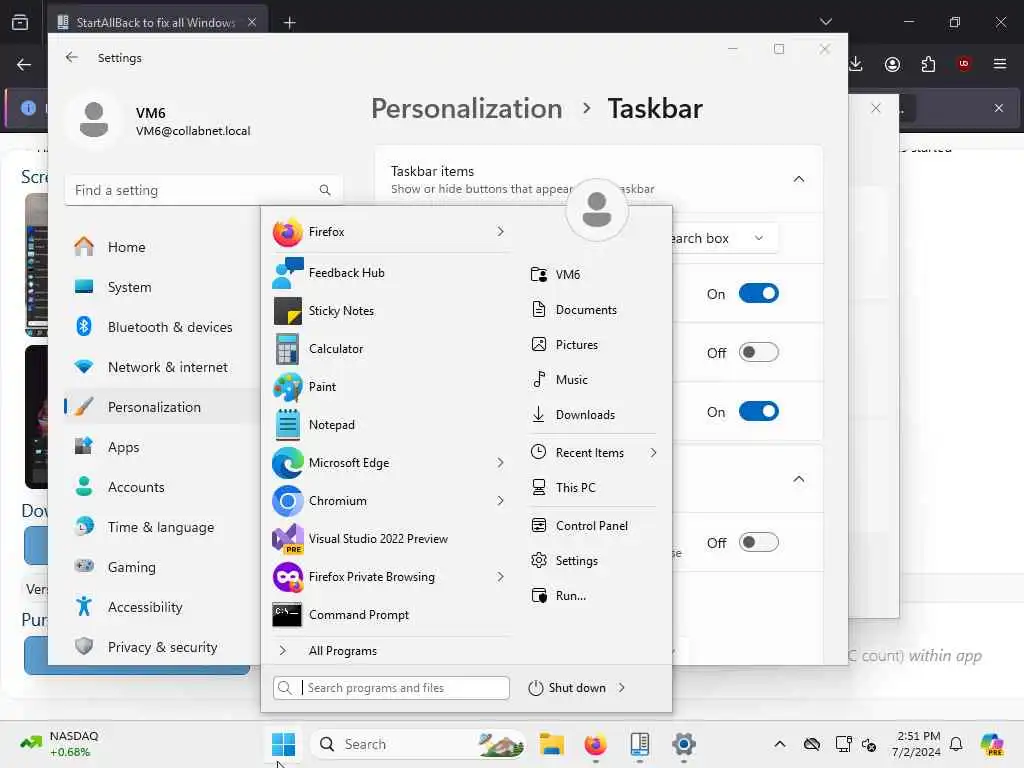Click the Copilot preview icon in tray
Viewport: 1024px width, 768px height.
pyautogui.click(x=992, y=744)
